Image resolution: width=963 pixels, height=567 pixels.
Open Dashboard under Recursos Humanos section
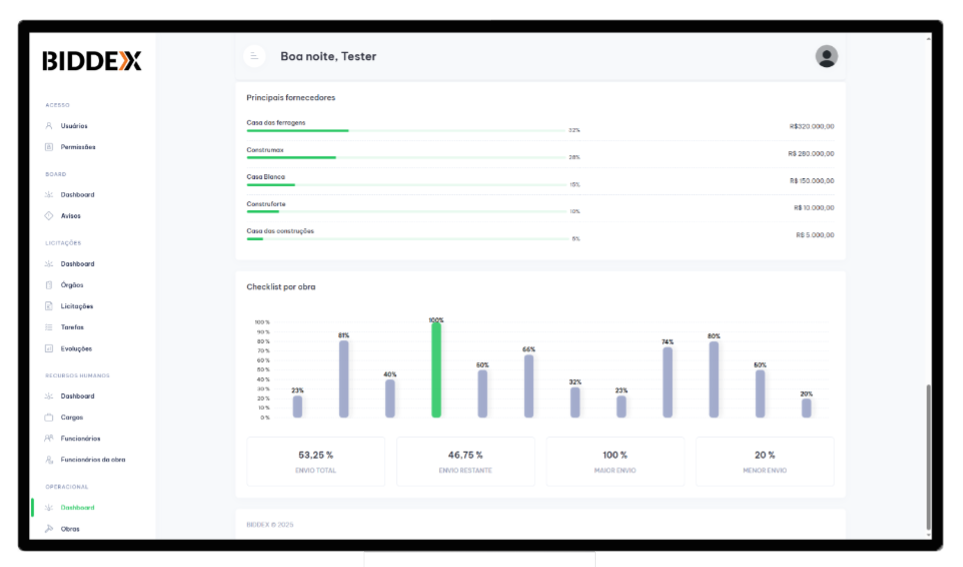(x=77, y=396)
